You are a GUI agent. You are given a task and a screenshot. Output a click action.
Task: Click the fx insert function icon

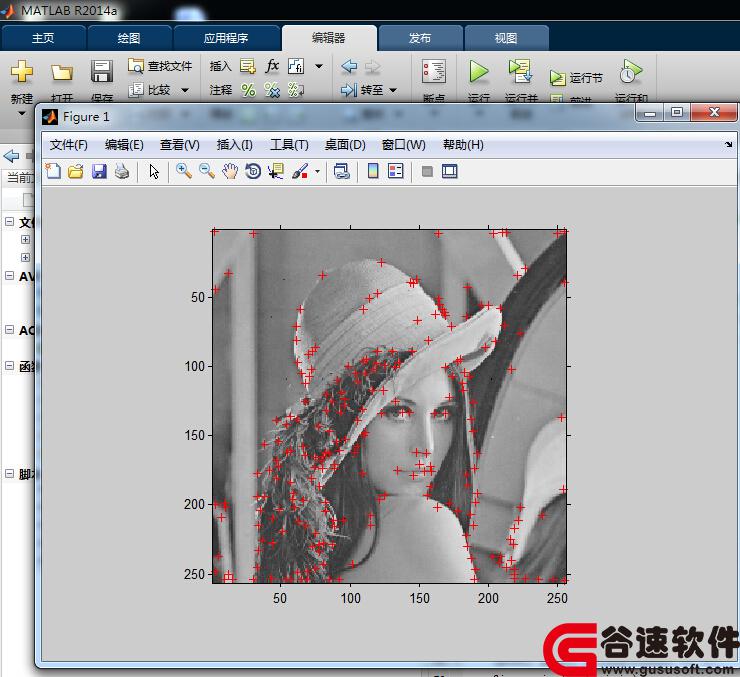(272, 66)
